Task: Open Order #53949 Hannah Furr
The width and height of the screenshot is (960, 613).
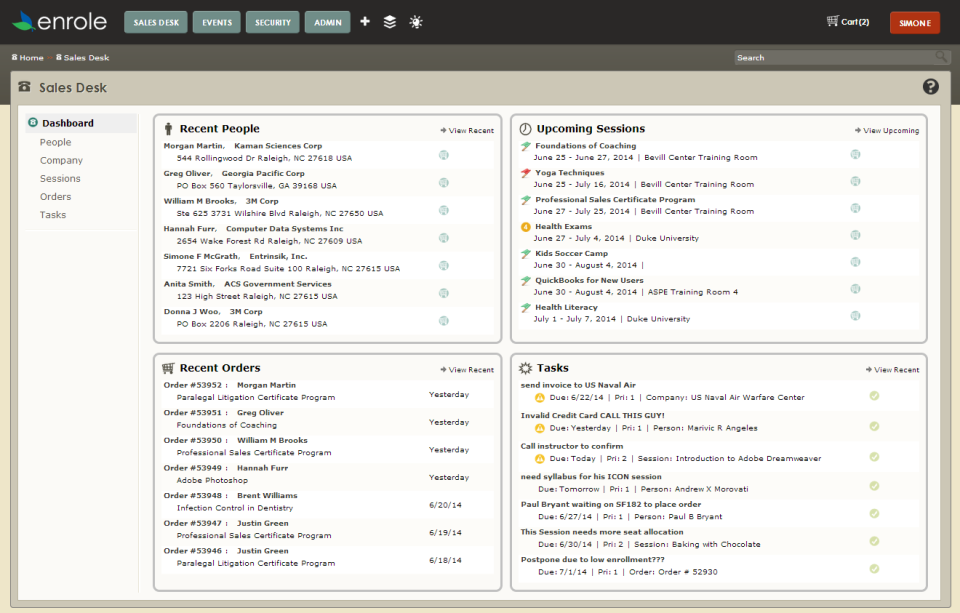Action: tap(226, 468)
